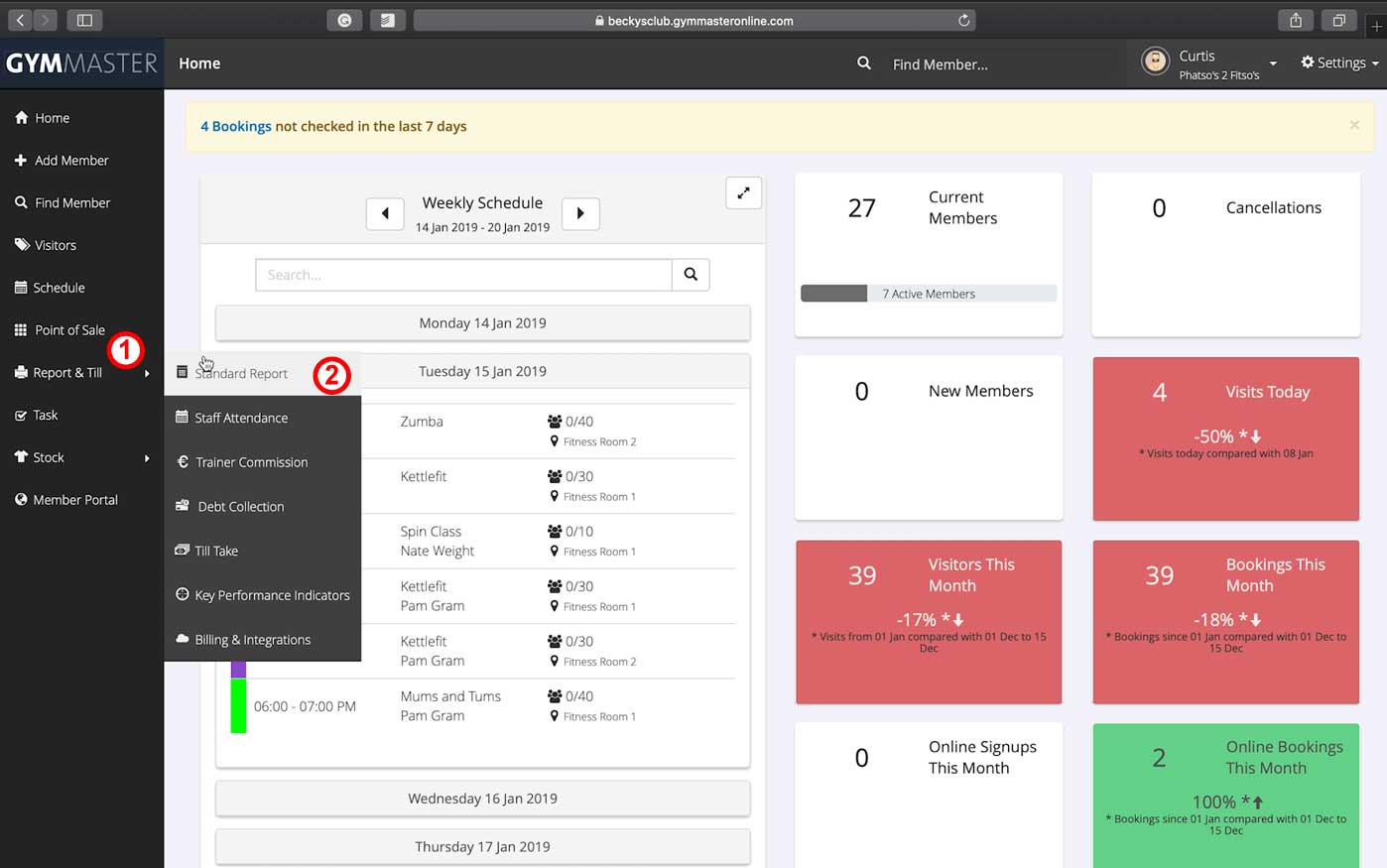The image size is (1387, 868).
Task: Go to previous week in schedule
Action: point(385,213)
